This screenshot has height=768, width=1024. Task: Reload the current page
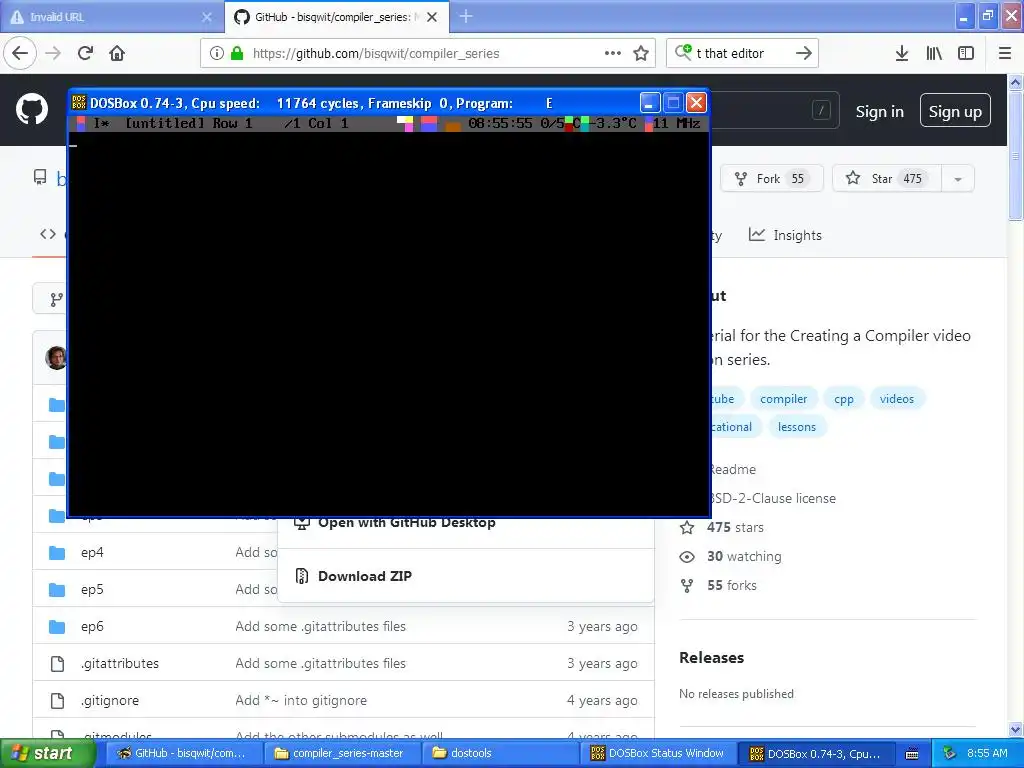pos(85,53)
